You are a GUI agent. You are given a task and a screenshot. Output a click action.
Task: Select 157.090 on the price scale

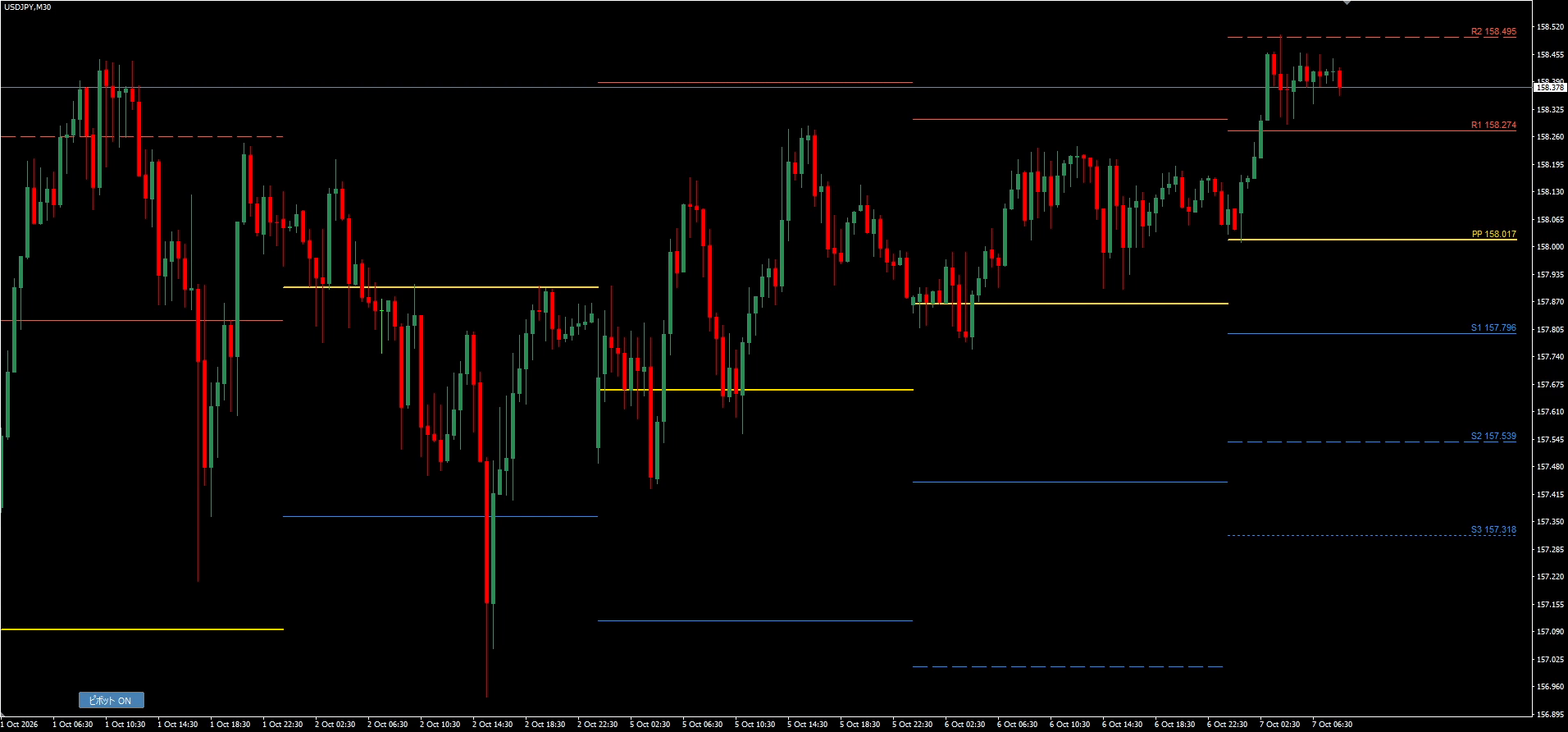(x=1549, y=632)
